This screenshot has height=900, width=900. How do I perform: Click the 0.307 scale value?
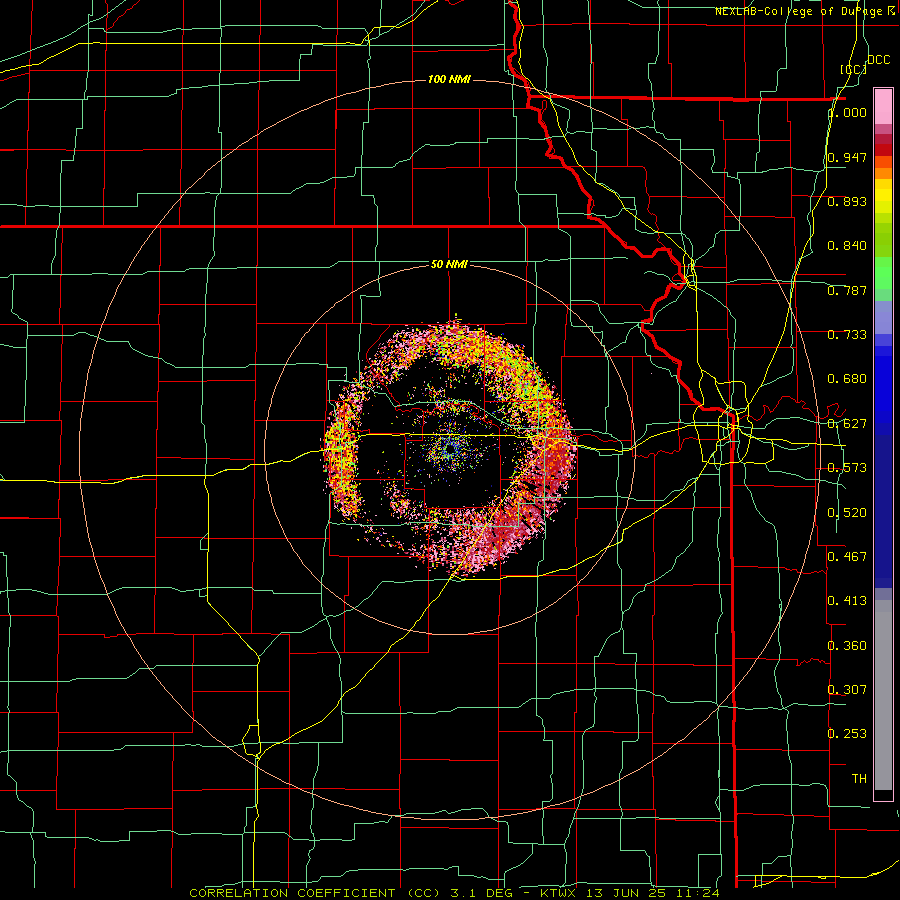pyautogui.click(x=847, y=690)
